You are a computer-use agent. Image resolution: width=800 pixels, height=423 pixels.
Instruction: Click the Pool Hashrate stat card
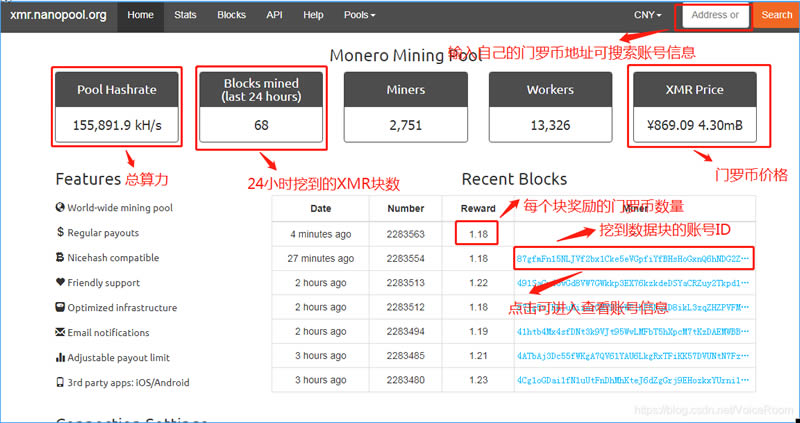click(117, 105)
